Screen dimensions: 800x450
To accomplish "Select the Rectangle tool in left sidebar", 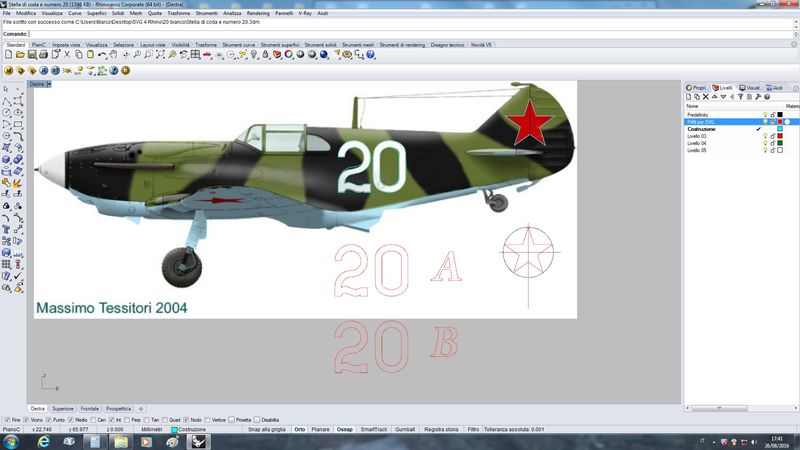I will coord(18,124).
